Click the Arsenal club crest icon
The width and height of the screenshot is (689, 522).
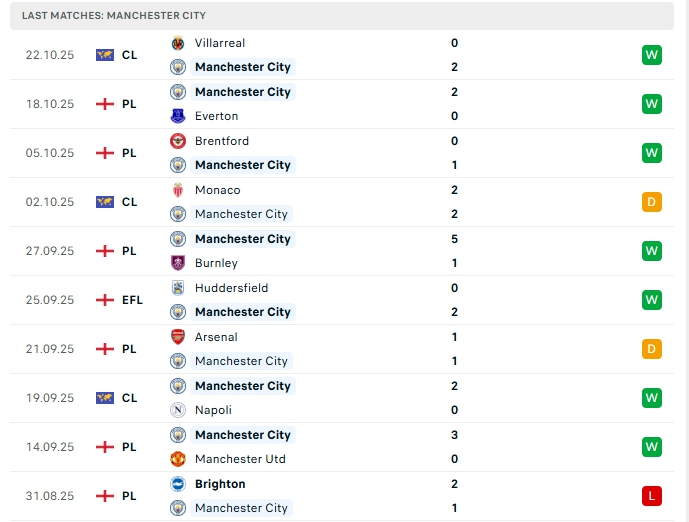coord(178,337)
